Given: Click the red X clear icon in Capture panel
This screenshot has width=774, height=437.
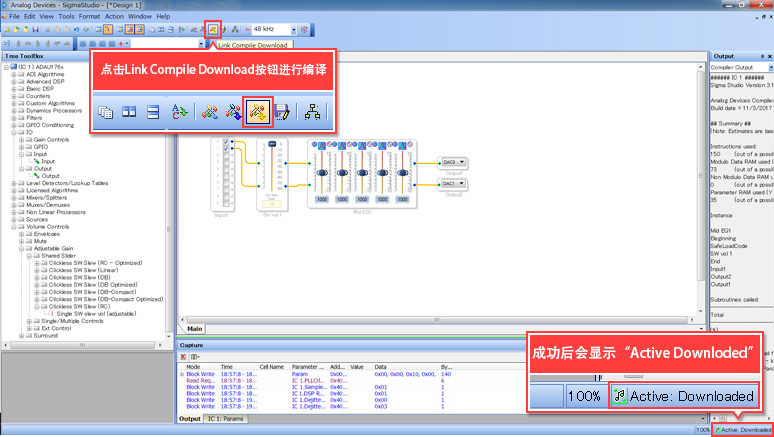Looking at the screenshot, I should (183, 357).
